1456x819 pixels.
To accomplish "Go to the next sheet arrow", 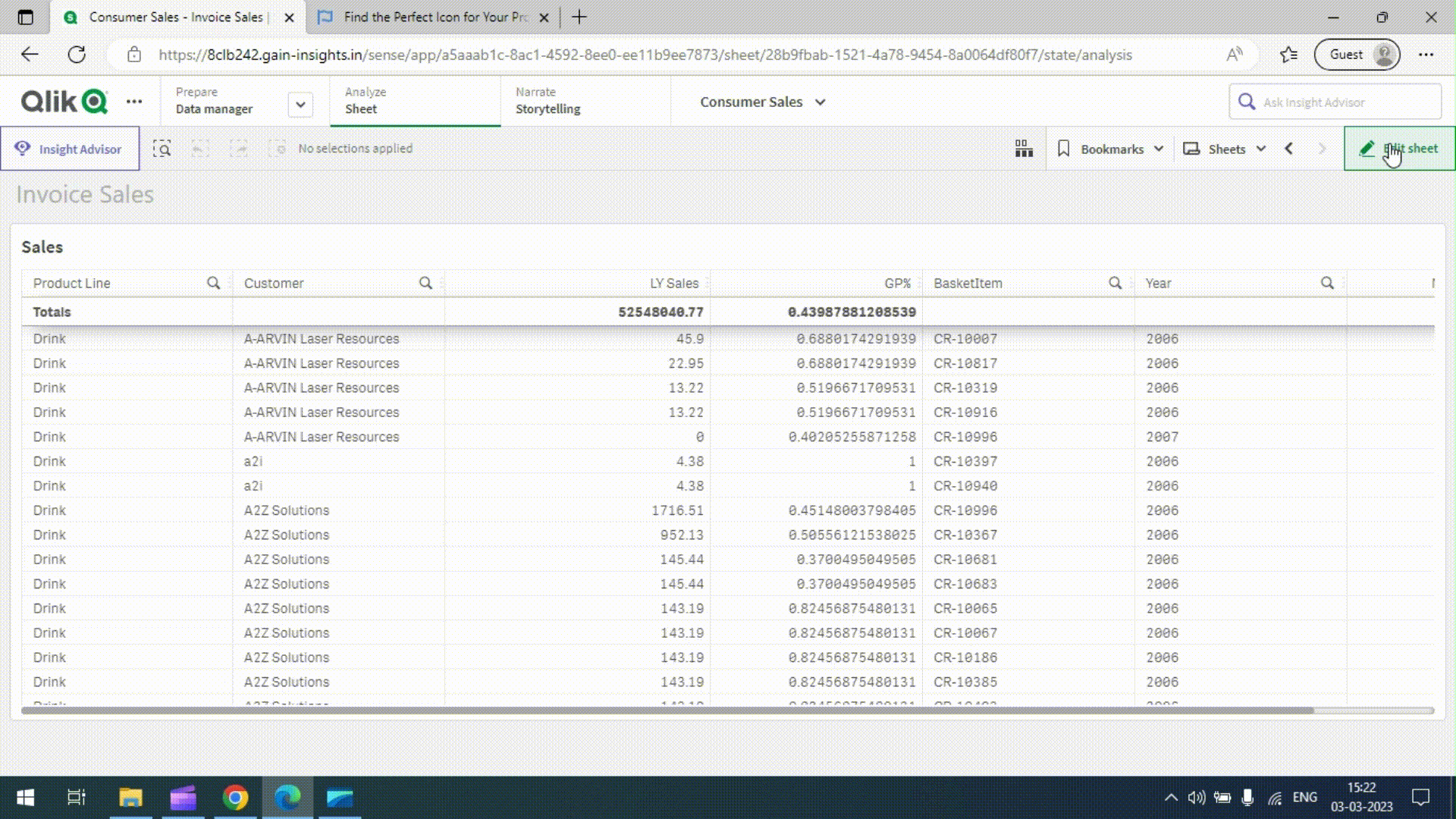I will 1323,149.
